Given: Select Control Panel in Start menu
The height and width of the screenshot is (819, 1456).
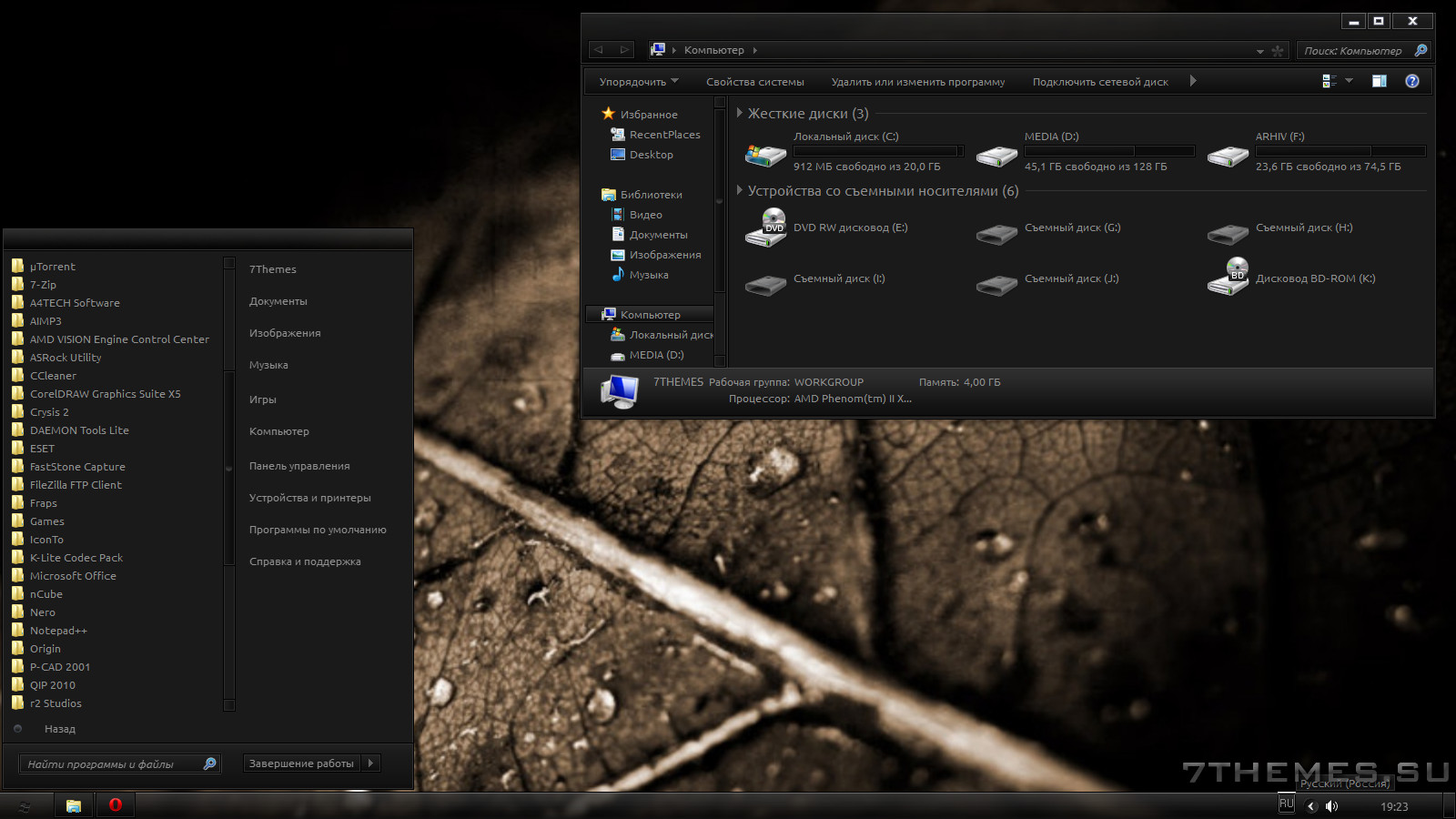Looking at the screenshot, I should tap(299, 466).
